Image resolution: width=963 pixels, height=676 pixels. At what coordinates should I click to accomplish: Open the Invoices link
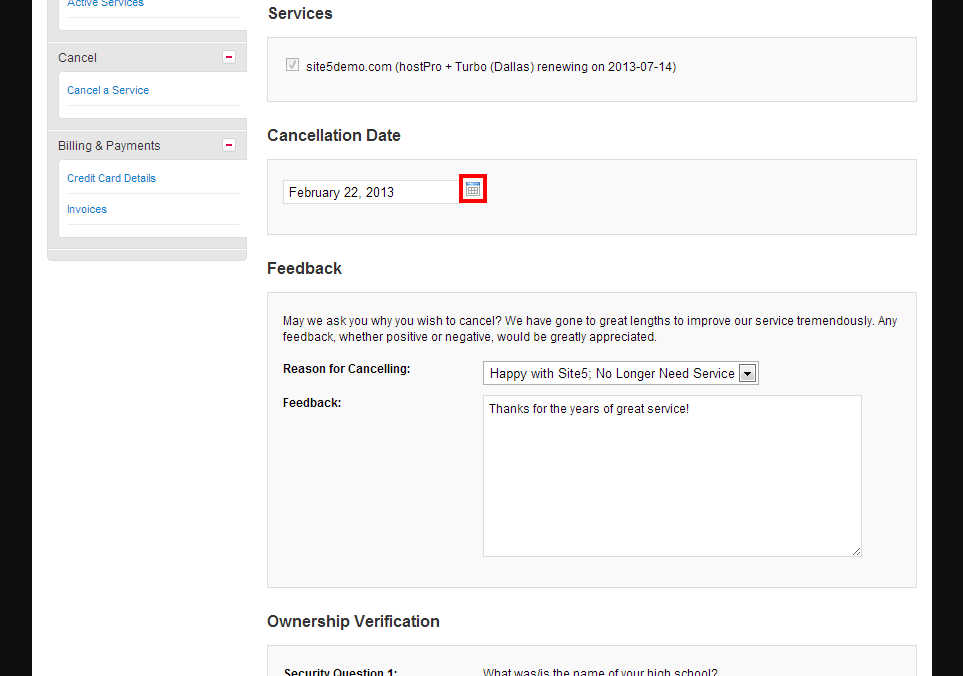(x=87, y=209)
